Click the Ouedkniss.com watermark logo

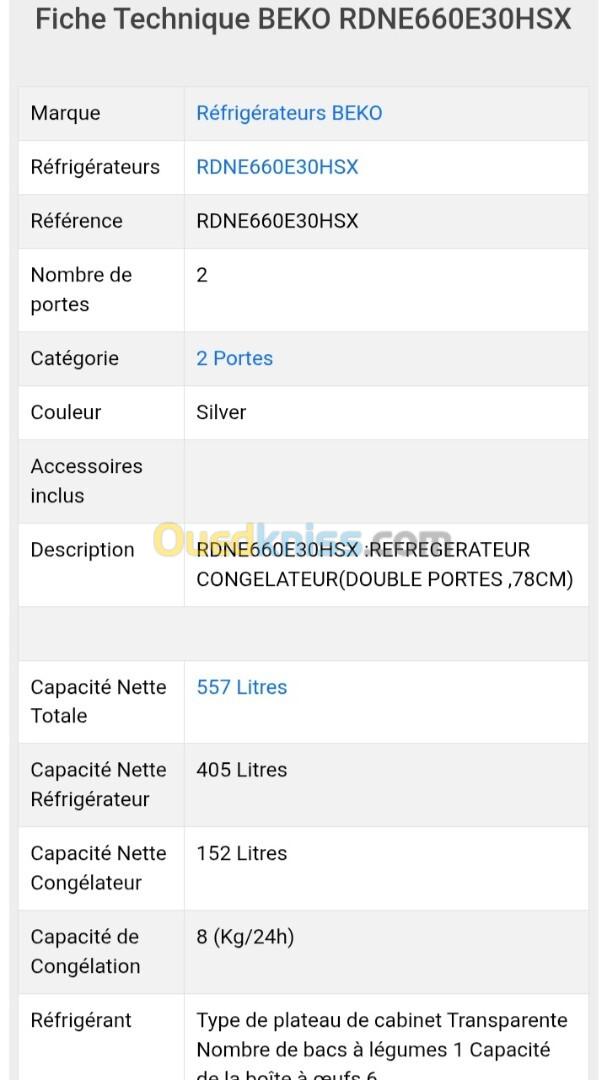tap(300, 540)
